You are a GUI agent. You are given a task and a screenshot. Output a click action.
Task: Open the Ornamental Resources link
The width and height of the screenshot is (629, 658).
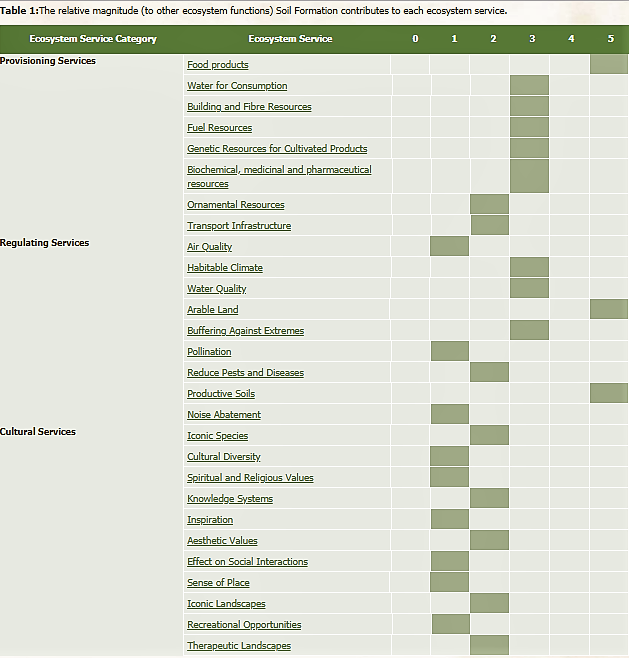(x=235, y=205)
